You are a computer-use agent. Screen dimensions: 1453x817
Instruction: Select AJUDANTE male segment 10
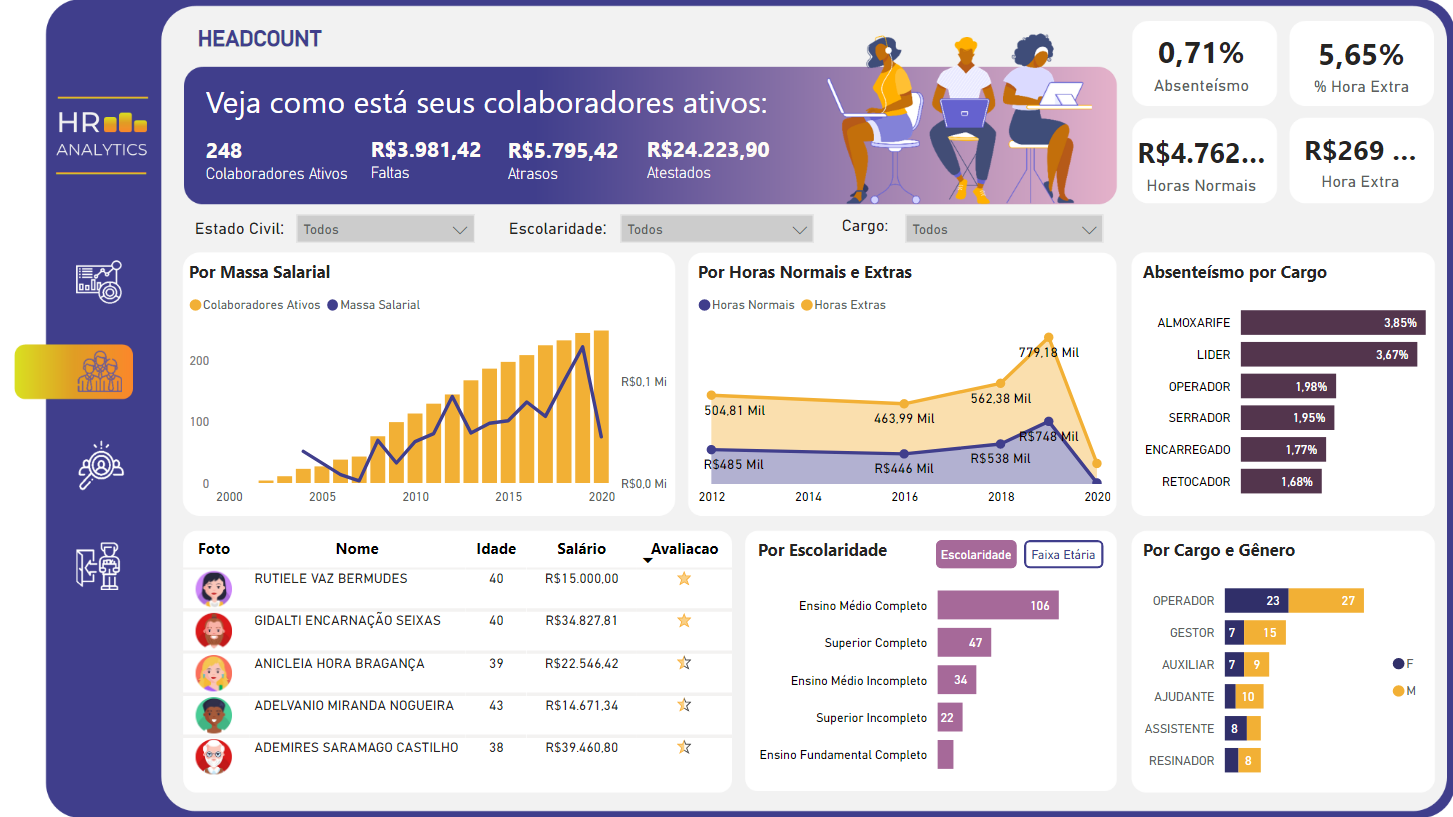coord(1250,697)
